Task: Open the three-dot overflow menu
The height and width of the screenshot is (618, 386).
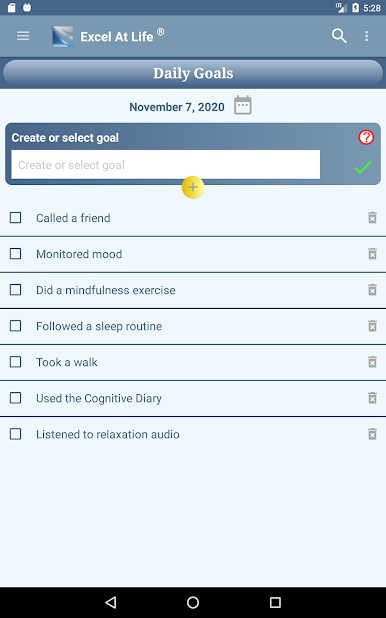Action: tap(367, 36)
